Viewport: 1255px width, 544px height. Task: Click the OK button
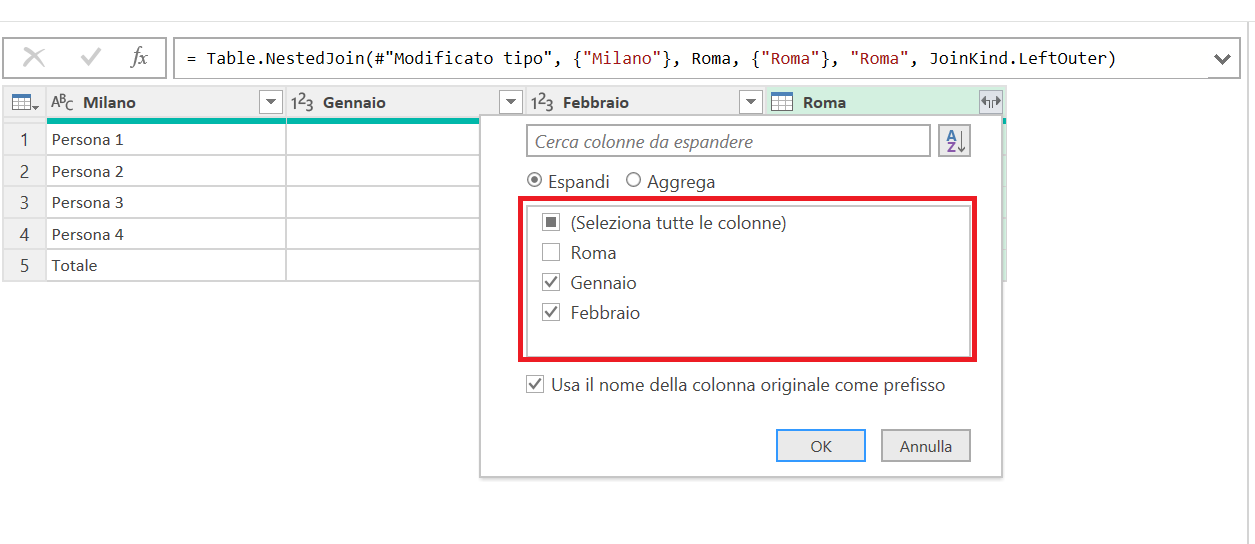click(x=821, y=446)
